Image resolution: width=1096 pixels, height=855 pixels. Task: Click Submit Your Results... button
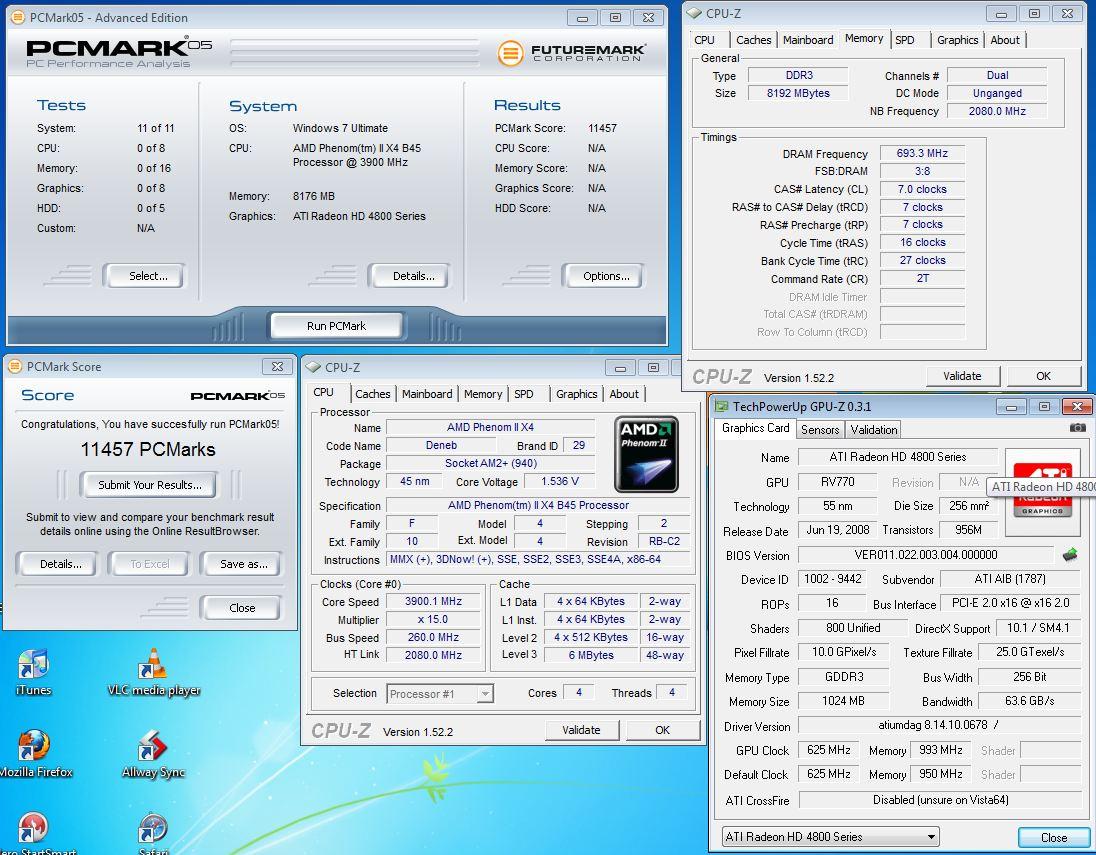click(x=150, y=484)
